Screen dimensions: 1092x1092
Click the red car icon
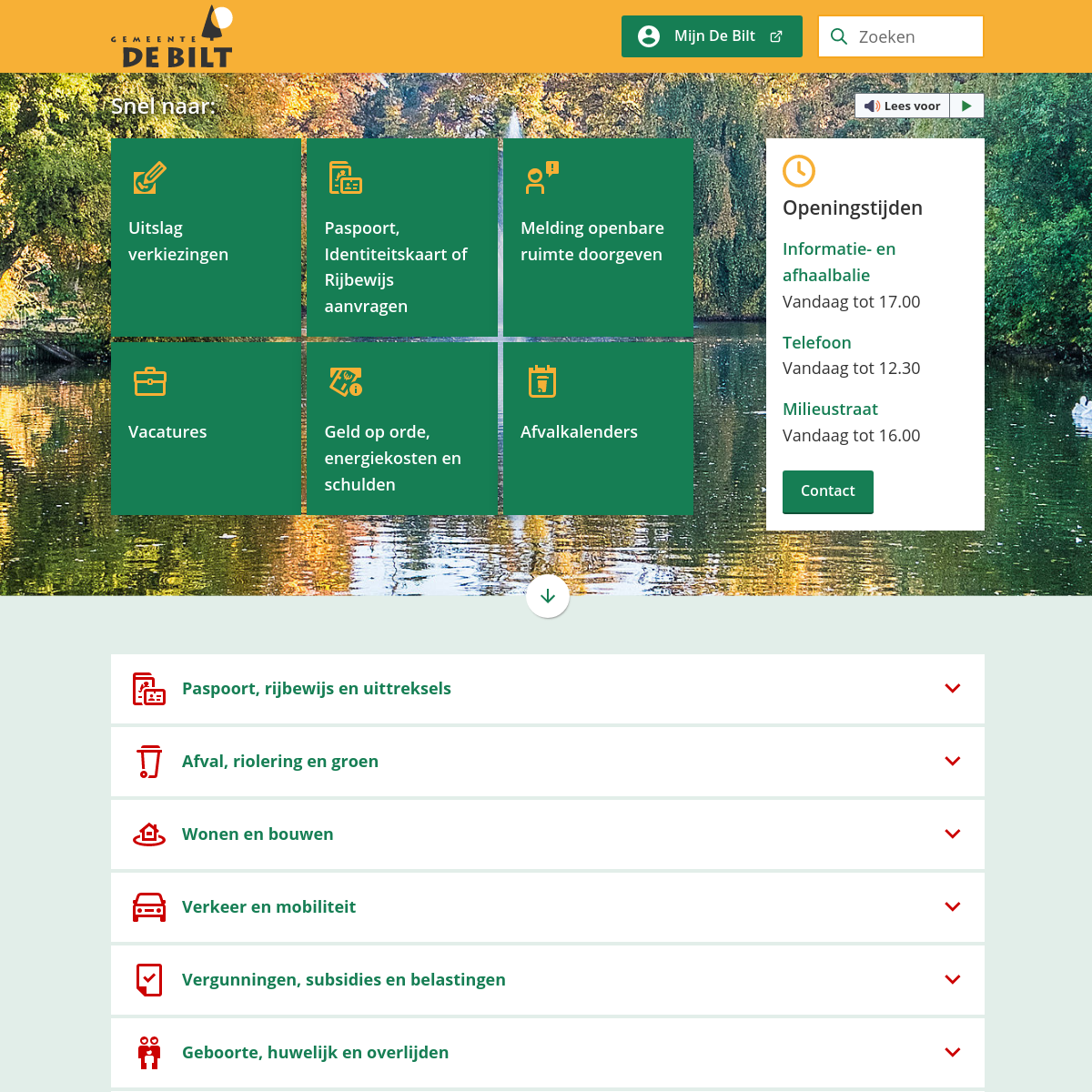pyautogui.click(x=149, y=907)
